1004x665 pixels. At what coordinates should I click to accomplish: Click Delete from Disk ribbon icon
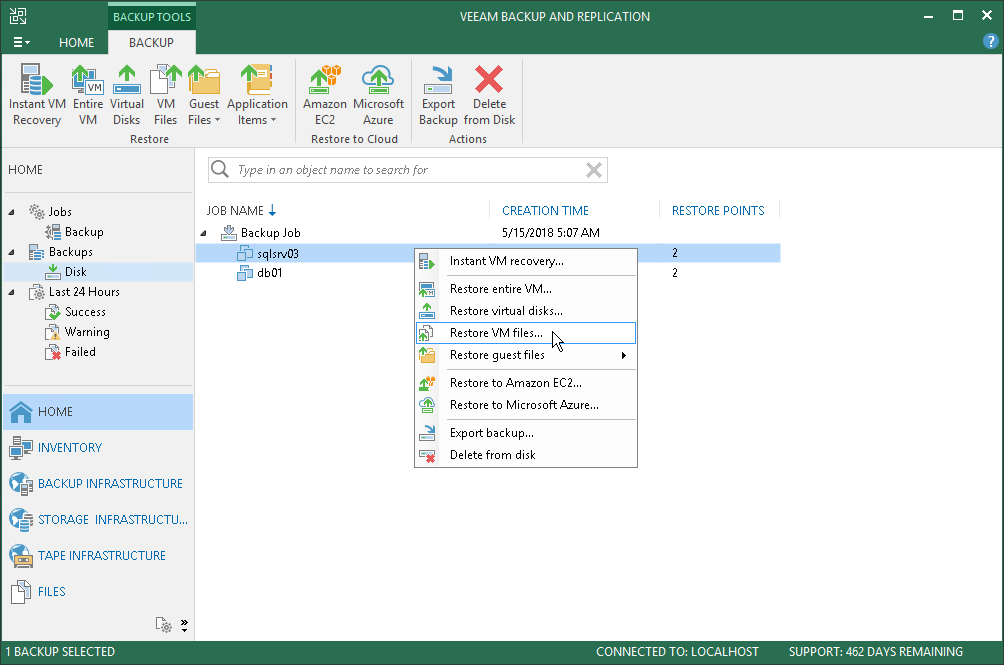coord(489,95)
